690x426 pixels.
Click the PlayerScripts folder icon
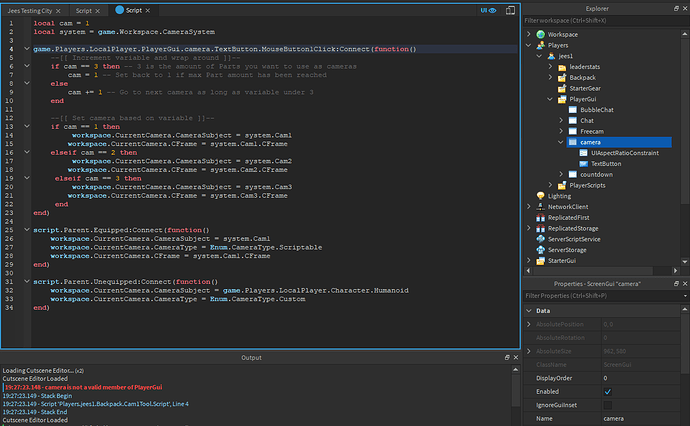pos(562,185)
